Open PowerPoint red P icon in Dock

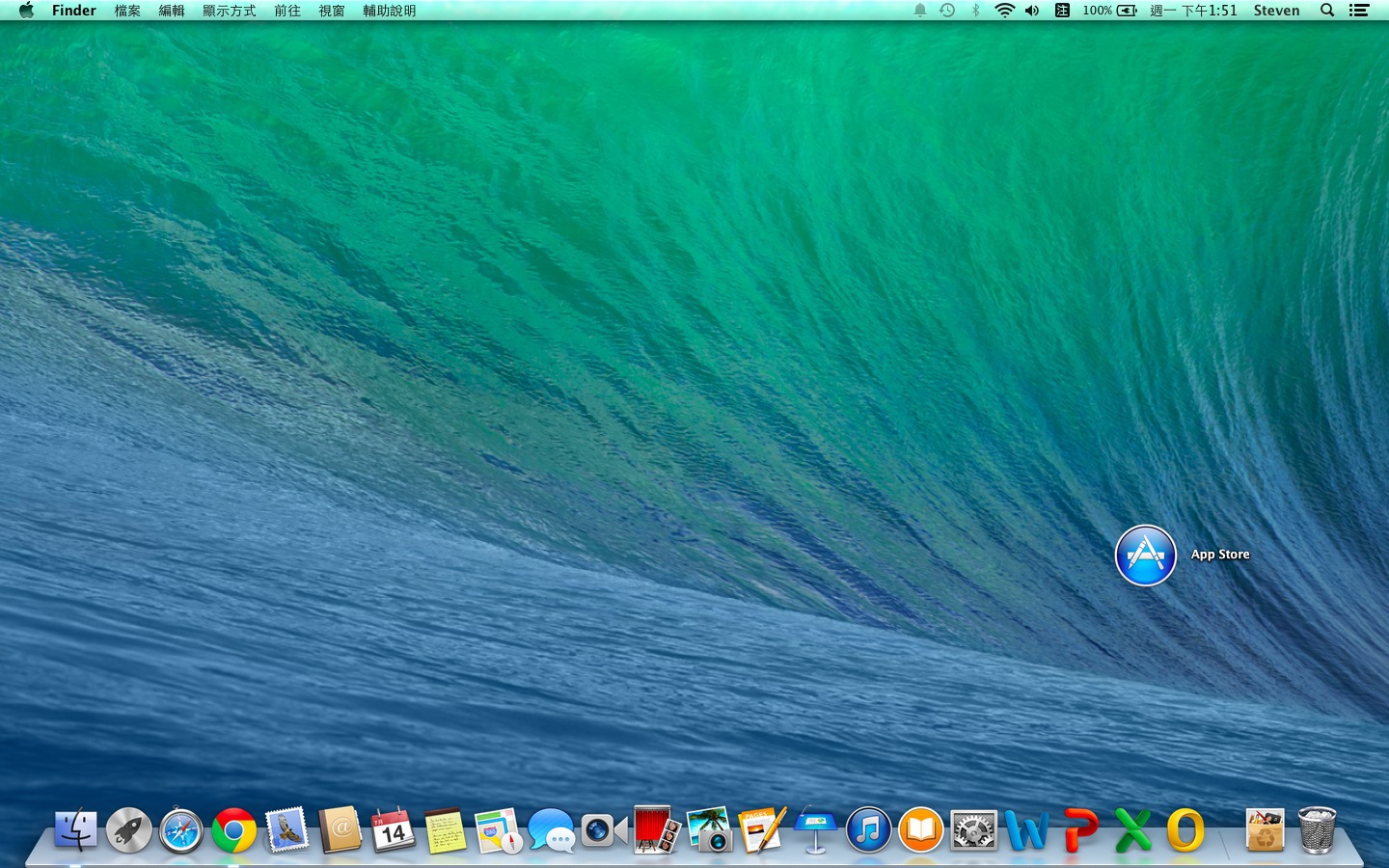1080,829
